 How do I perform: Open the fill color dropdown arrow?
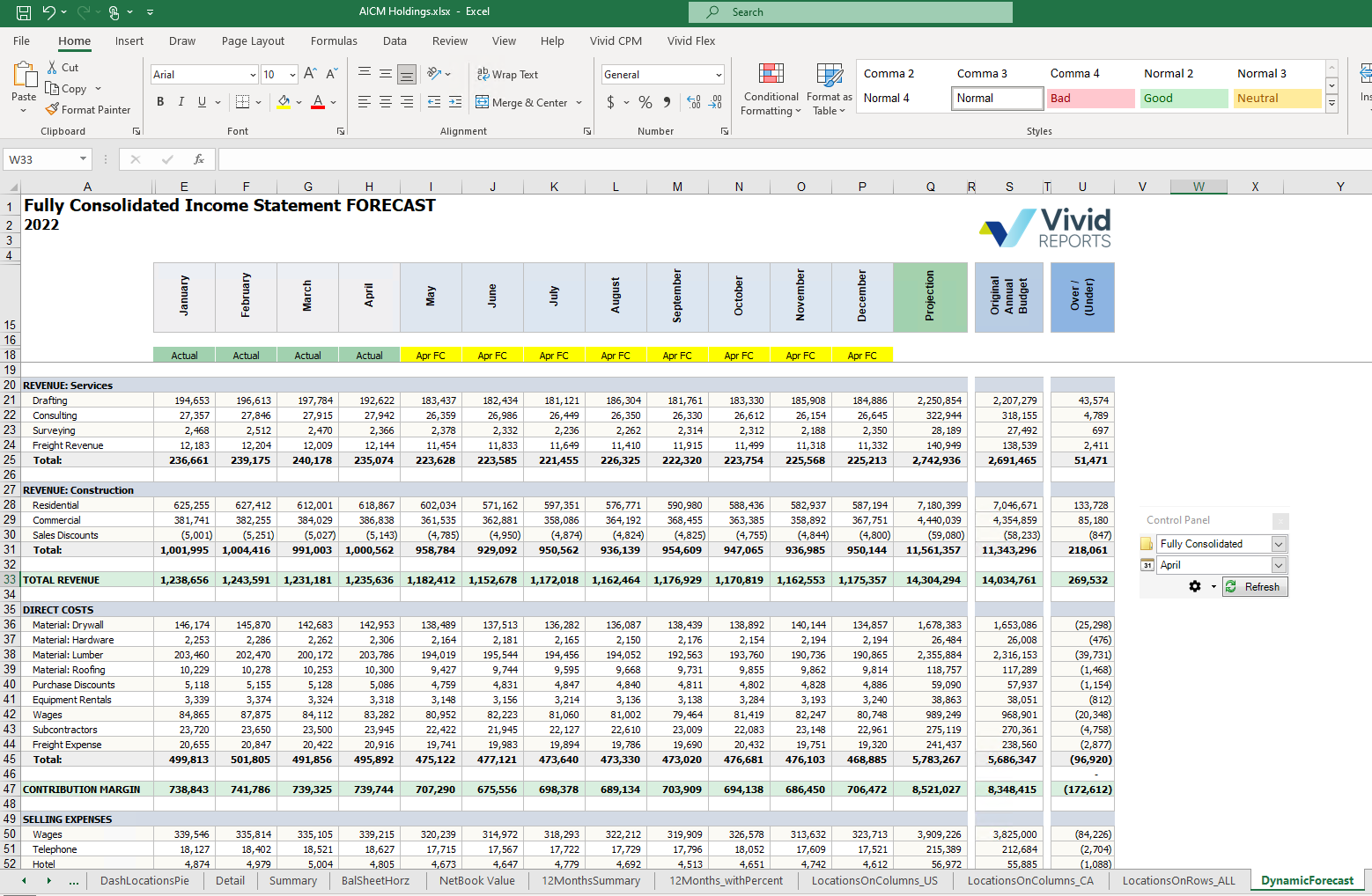[299, 102]
